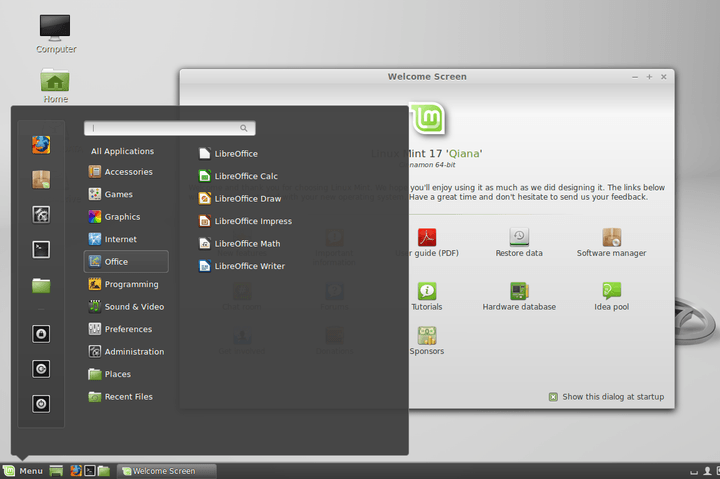
Task: Open Files folder icon in favorites sidebar
Action: [x=41, y=285]
